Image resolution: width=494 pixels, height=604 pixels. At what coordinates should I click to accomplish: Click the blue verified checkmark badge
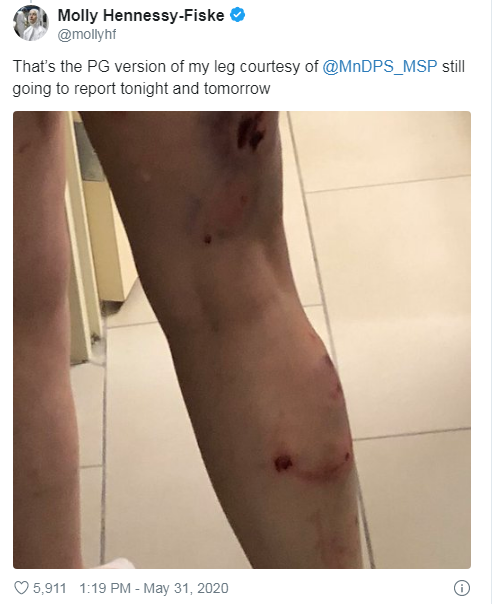(237, 15)
